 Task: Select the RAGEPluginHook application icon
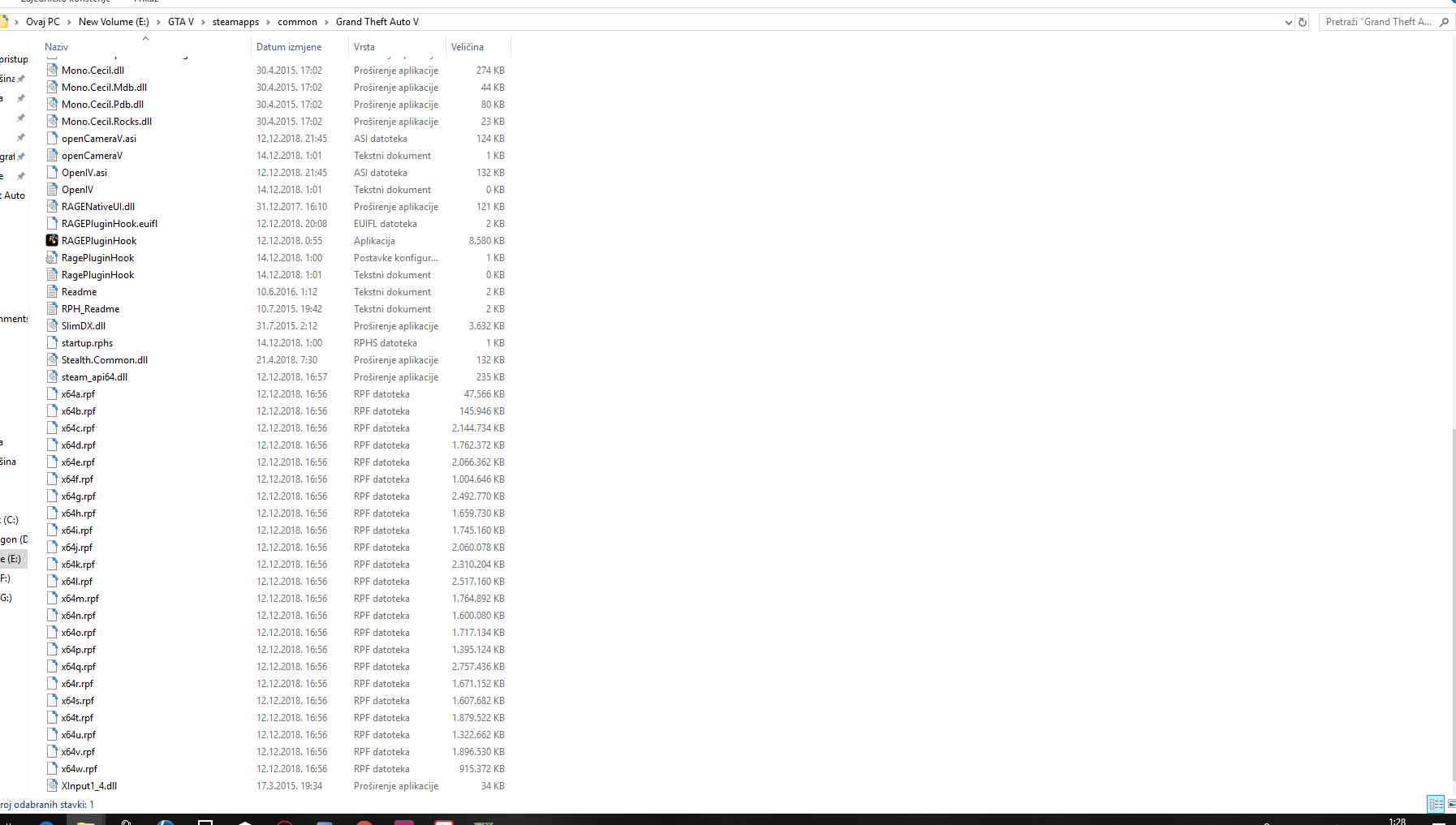tap(52, 240)
